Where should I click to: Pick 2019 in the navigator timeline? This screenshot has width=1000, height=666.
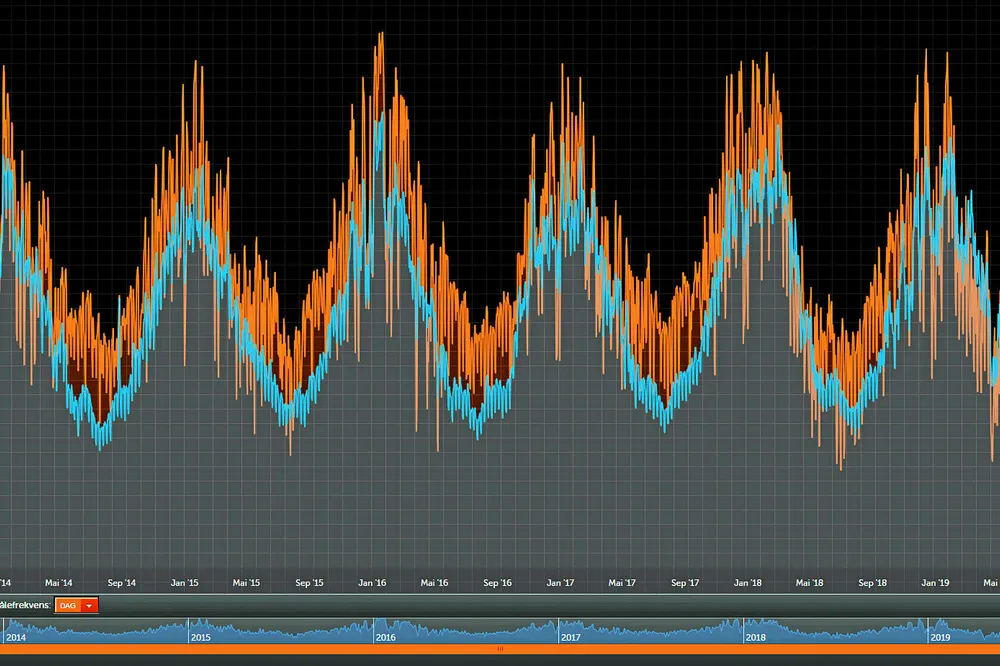pos(941,637)
